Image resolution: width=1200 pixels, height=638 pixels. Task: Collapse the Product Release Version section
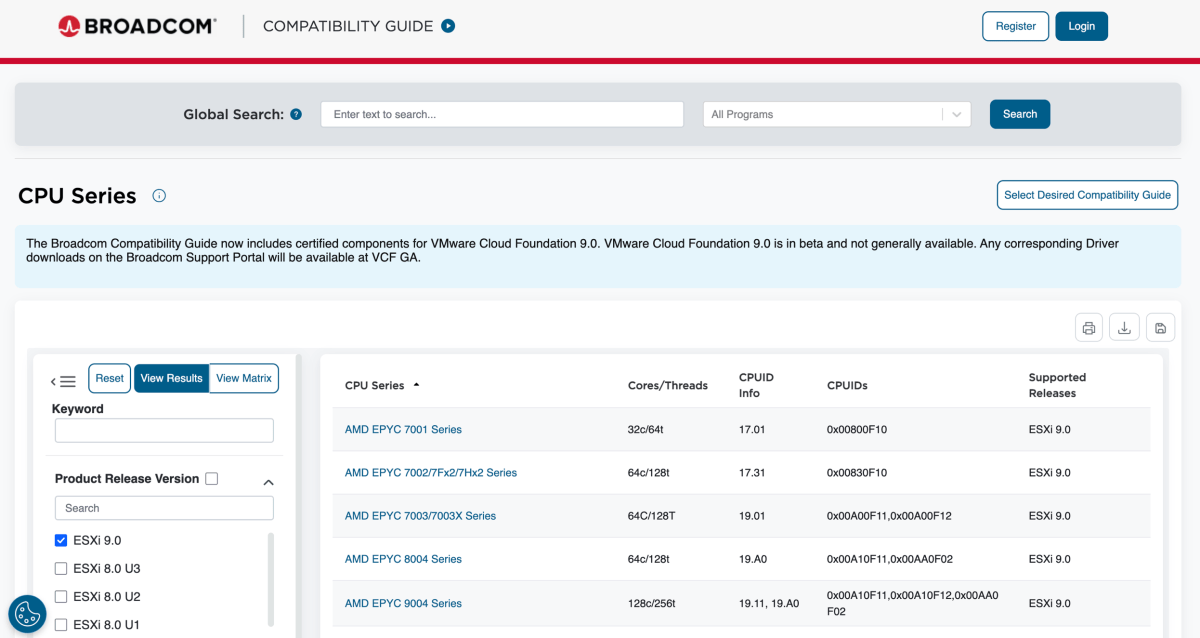(268, 482)
